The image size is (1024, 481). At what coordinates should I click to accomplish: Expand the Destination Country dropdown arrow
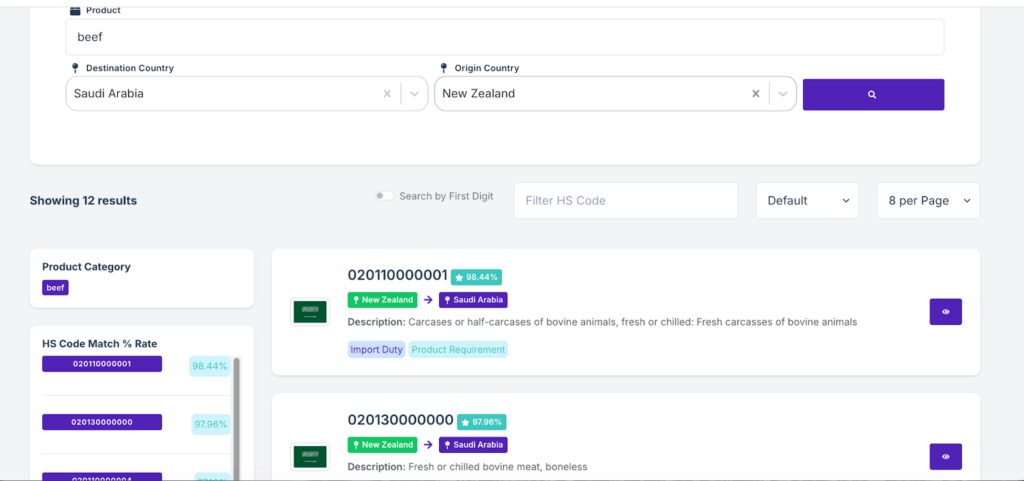point(415,94)
